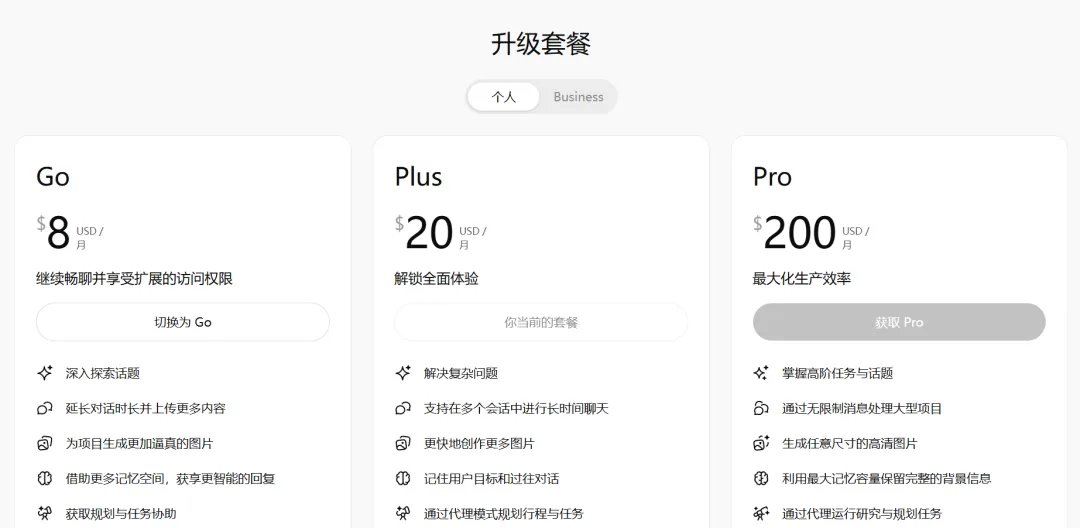Click the text 最大化生产效率
Screen dimensions: 1080x528
coord(802,279)
